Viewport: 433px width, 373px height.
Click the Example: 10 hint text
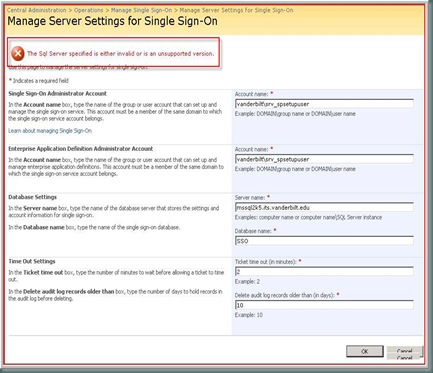point(249,315)
